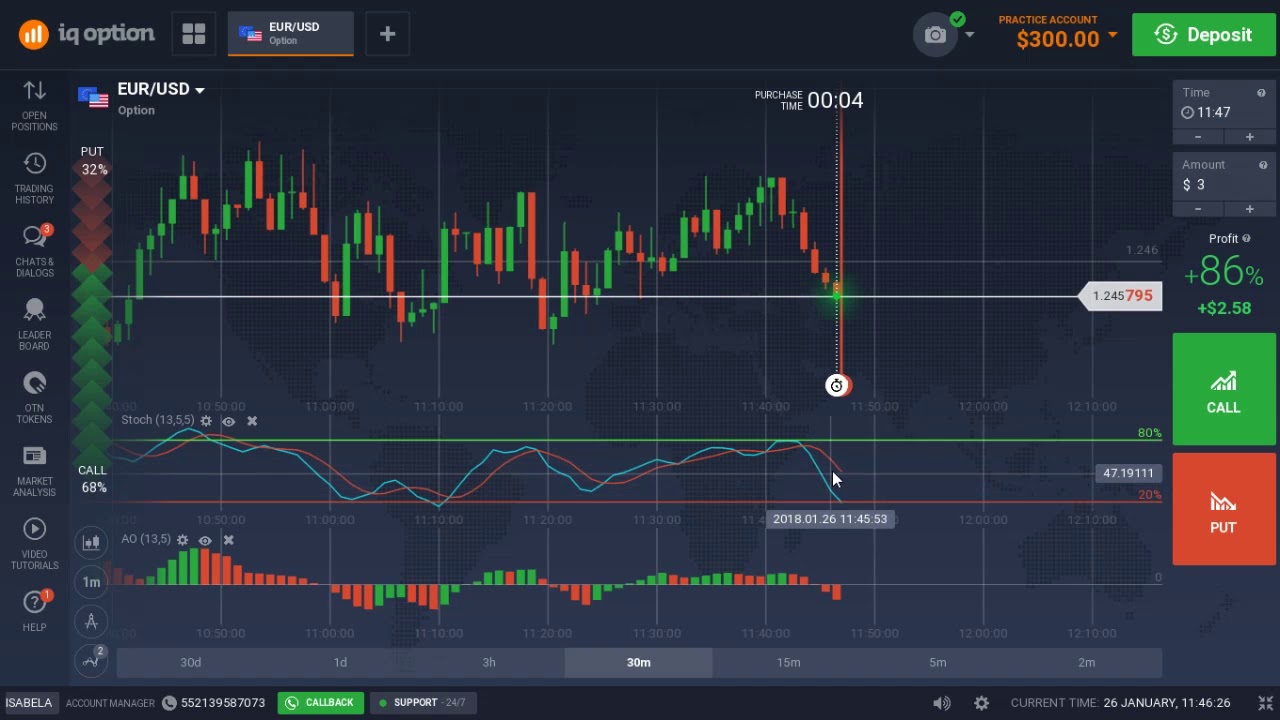Select the EUR/USD Option tab
Screen dimensions: 1280x720
point(291,34)
